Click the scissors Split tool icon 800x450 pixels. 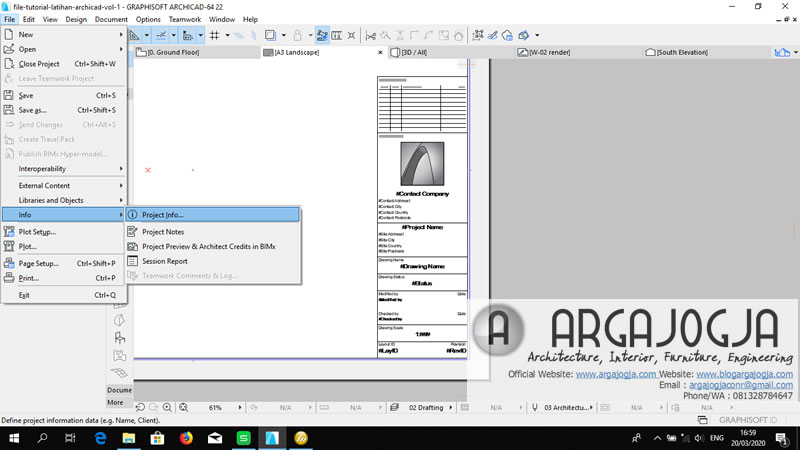(371, 35)
